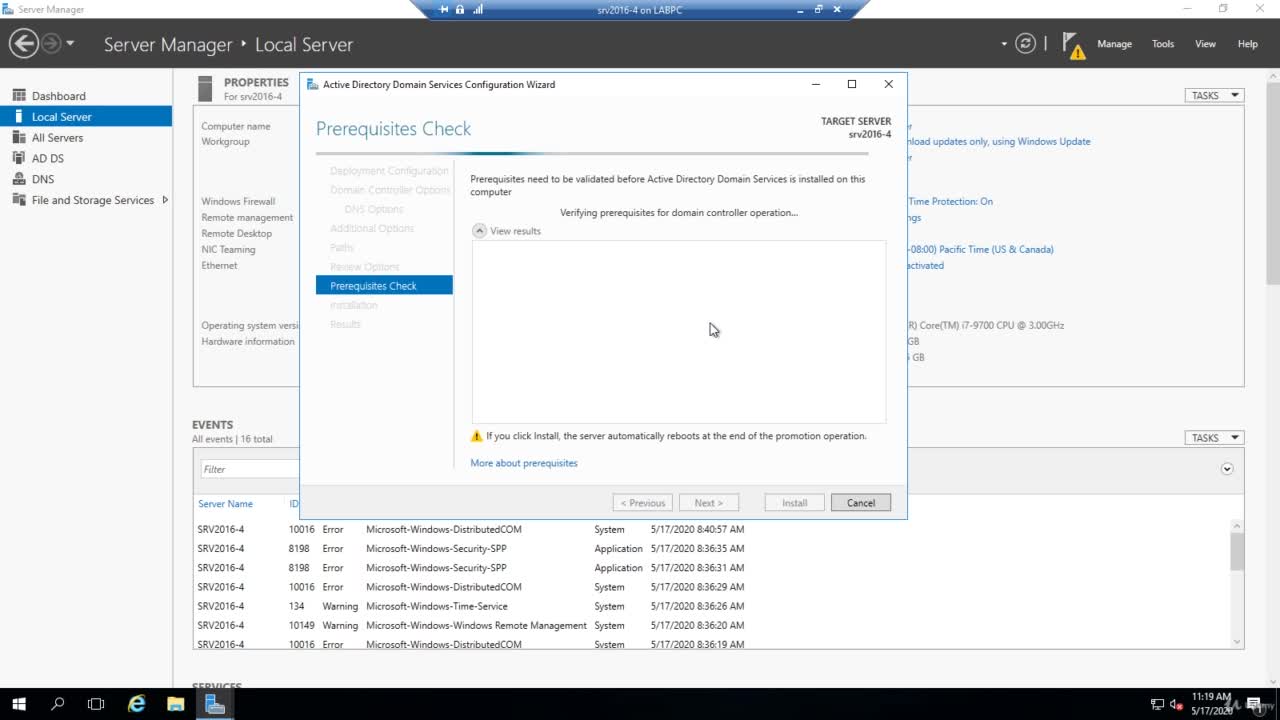Maximize the configuration wizard window
Image resolution: width=1280 pixels, height=720 pixels.
[852, 84]
